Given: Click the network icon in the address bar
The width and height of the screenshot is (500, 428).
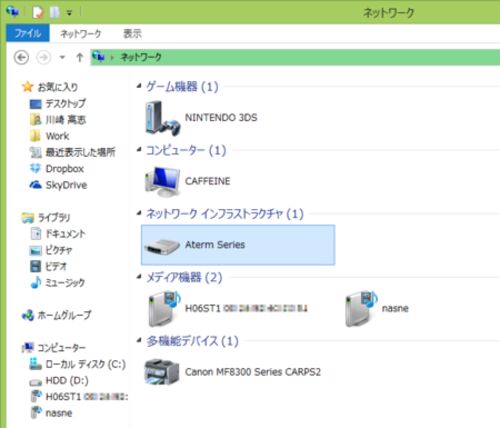Looking at the screenshot, I should pyautogui.click(x=98, y=57).
